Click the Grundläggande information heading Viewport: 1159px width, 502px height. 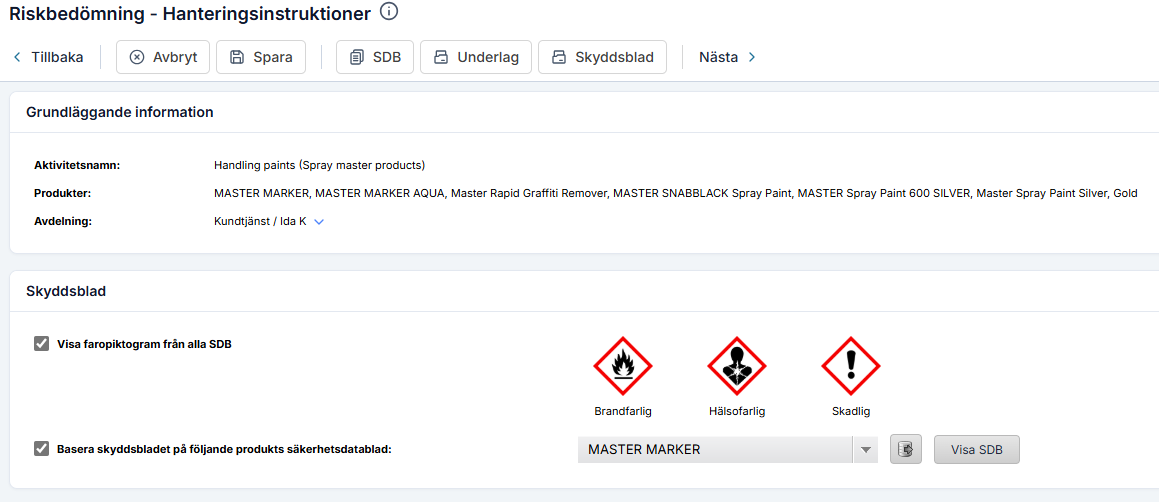pyautogui.click(x=120, y=112)
